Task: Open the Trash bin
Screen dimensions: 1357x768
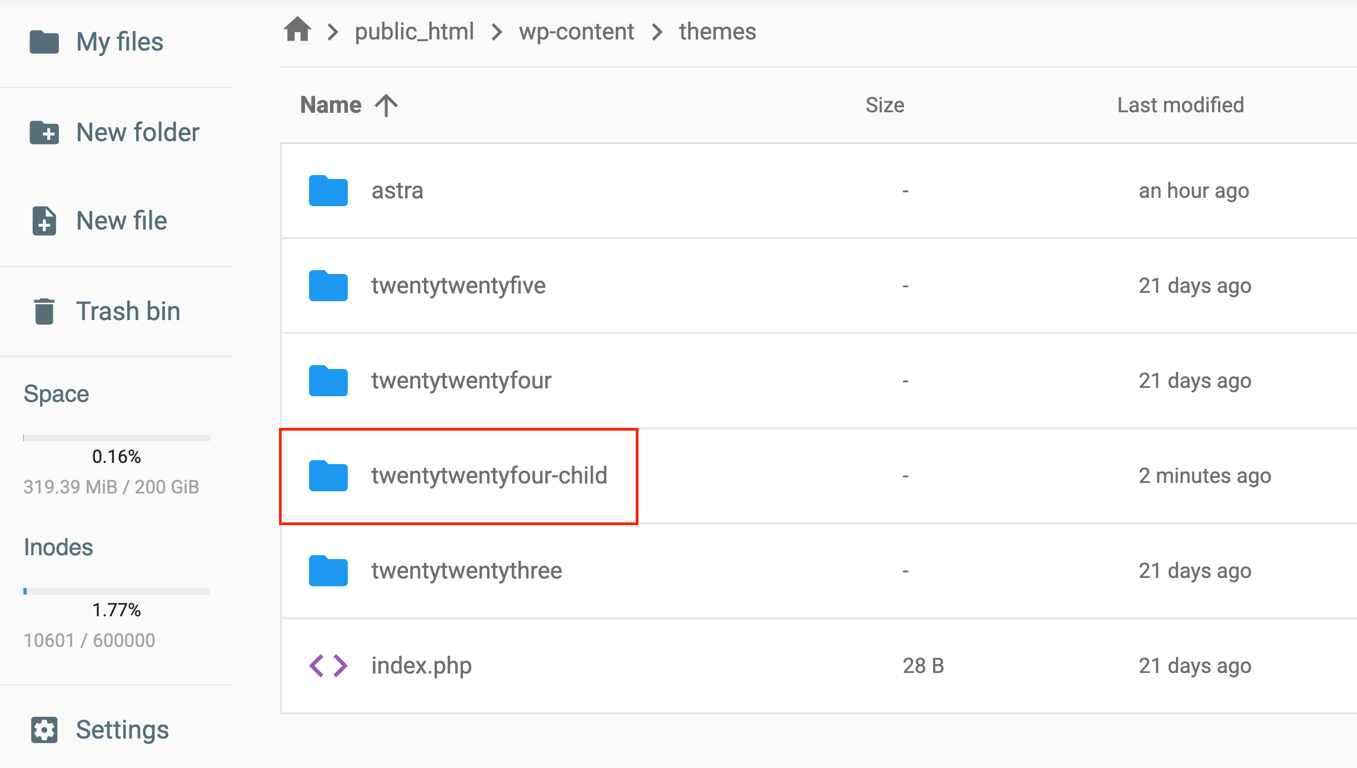Action: coord(44,310)
